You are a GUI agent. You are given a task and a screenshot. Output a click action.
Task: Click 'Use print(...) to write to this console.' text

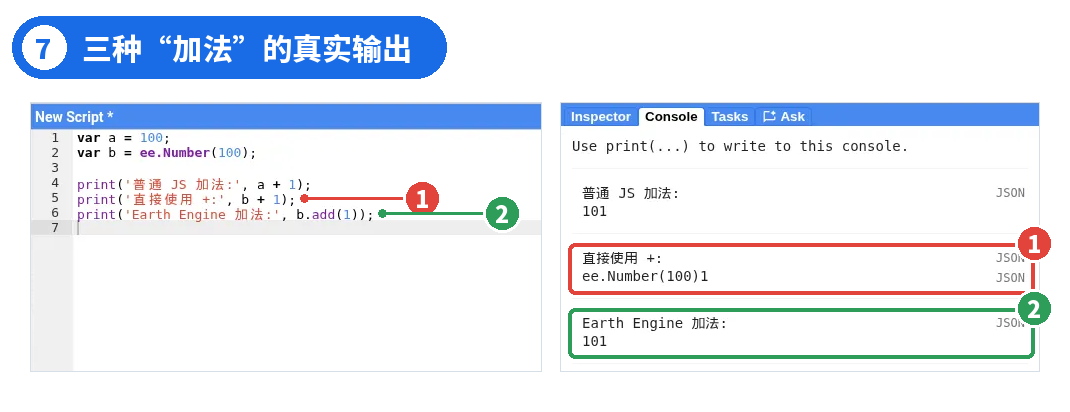(x=740, y=146)
